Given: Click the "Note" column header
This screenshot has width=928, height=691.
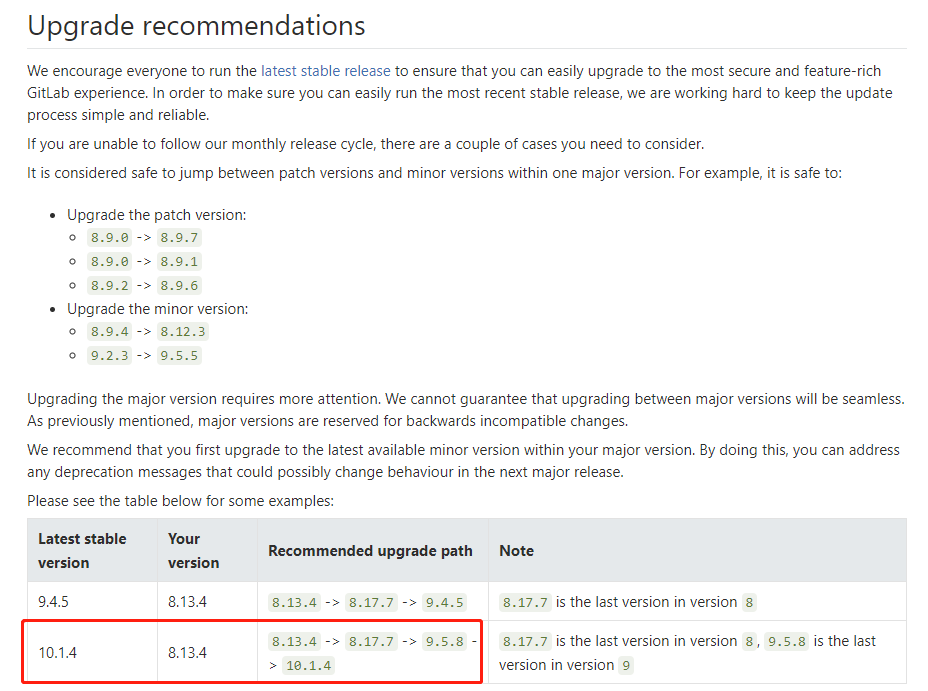Looking at the screenshot, I should click(516, 551).
